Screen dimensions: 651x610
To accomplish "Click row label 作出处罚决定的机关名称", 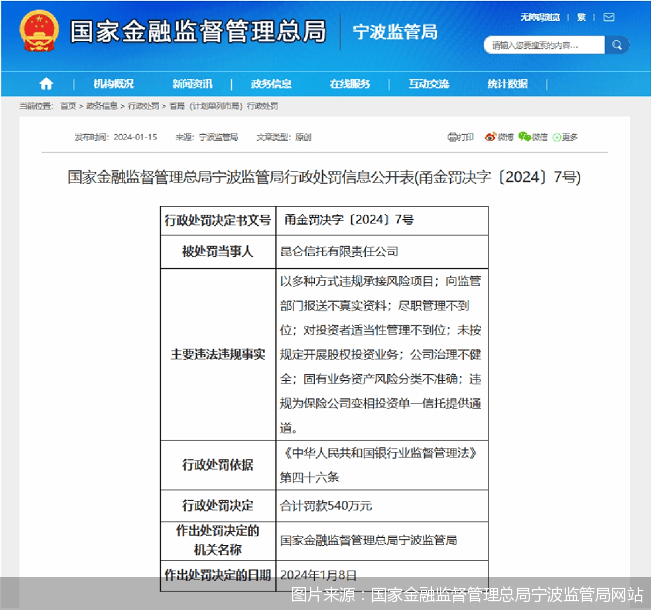I will pos(218,540).
